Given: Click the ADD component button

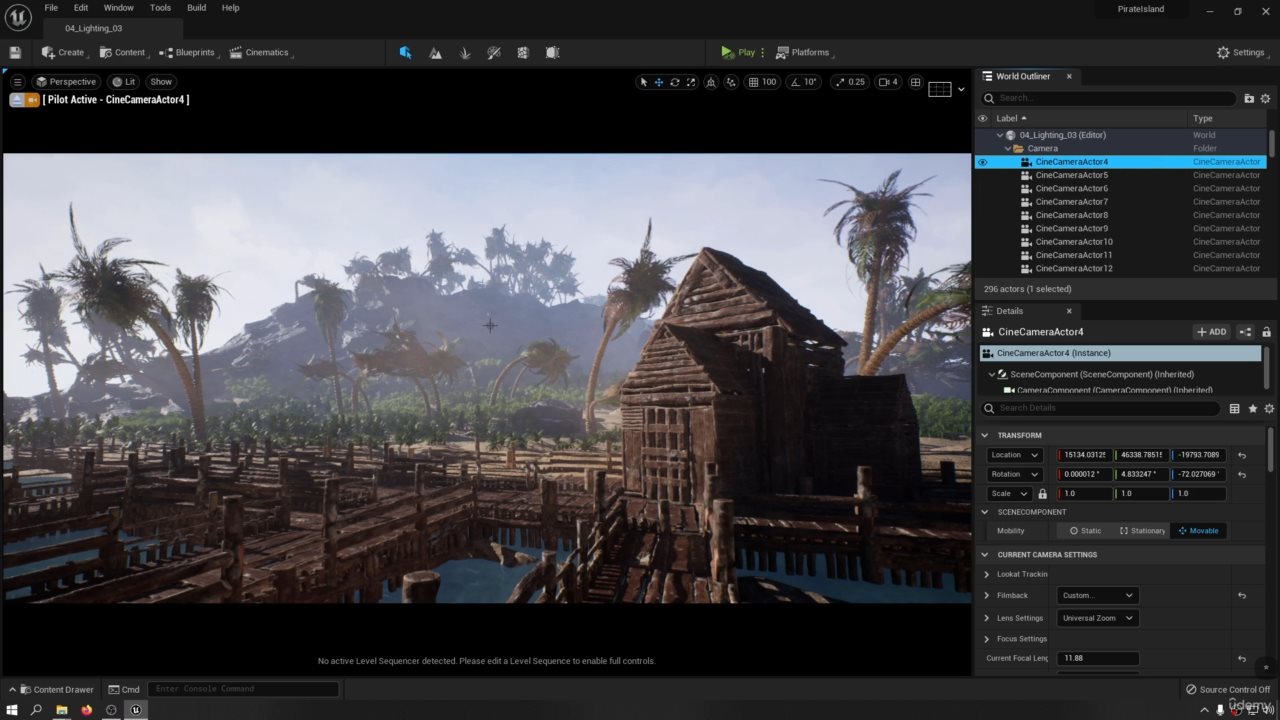Looking at the screenshot, I should (1211, 332).
